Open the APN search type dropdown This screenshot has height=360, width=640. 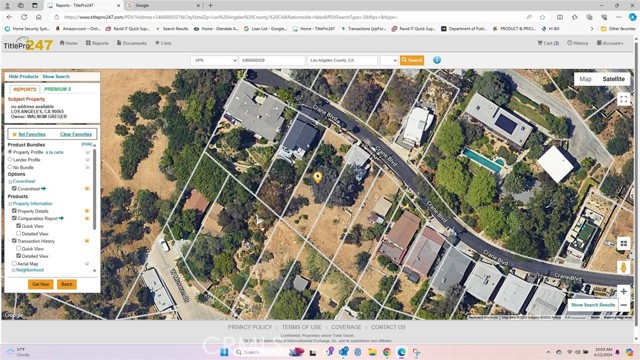[x=214, y=60]
